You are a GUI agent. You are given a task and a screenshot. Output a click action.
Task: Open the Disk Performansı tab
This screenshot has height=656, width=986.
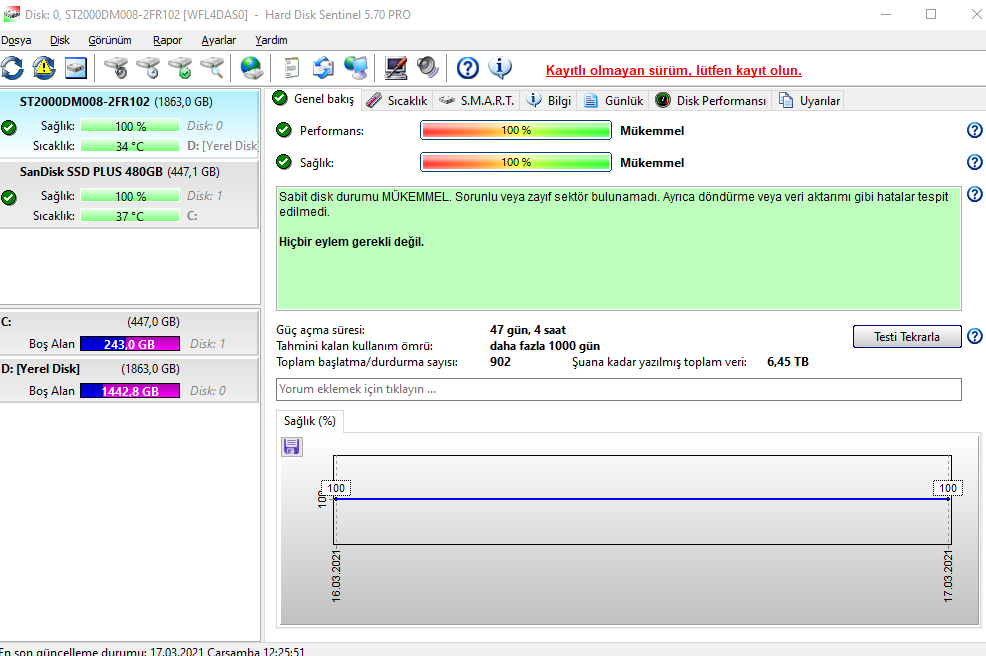[711, 100]
